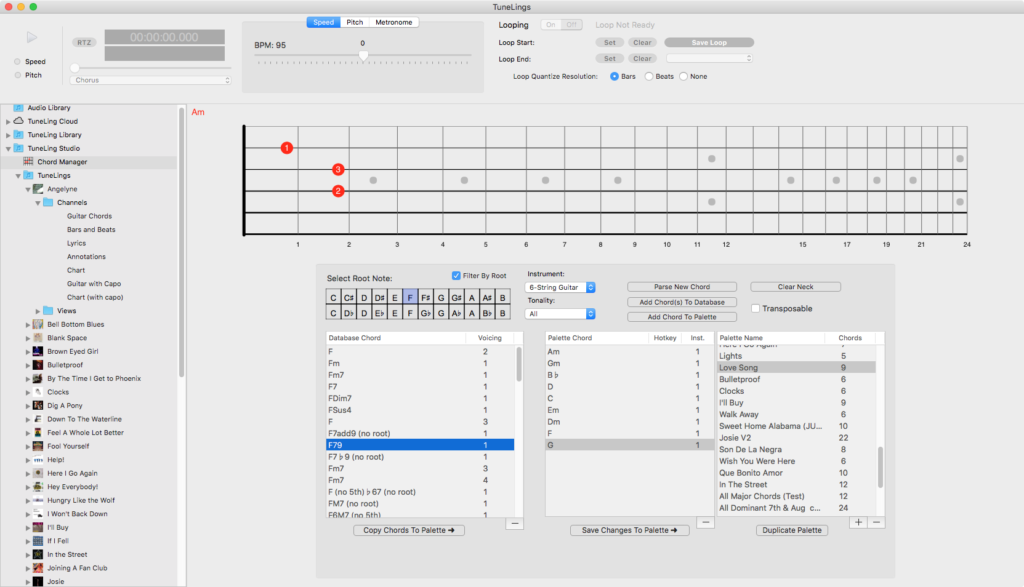Viewport: 1024px width, 587px height.
Task: Click Set for Loop End
Action: point(609,59)
